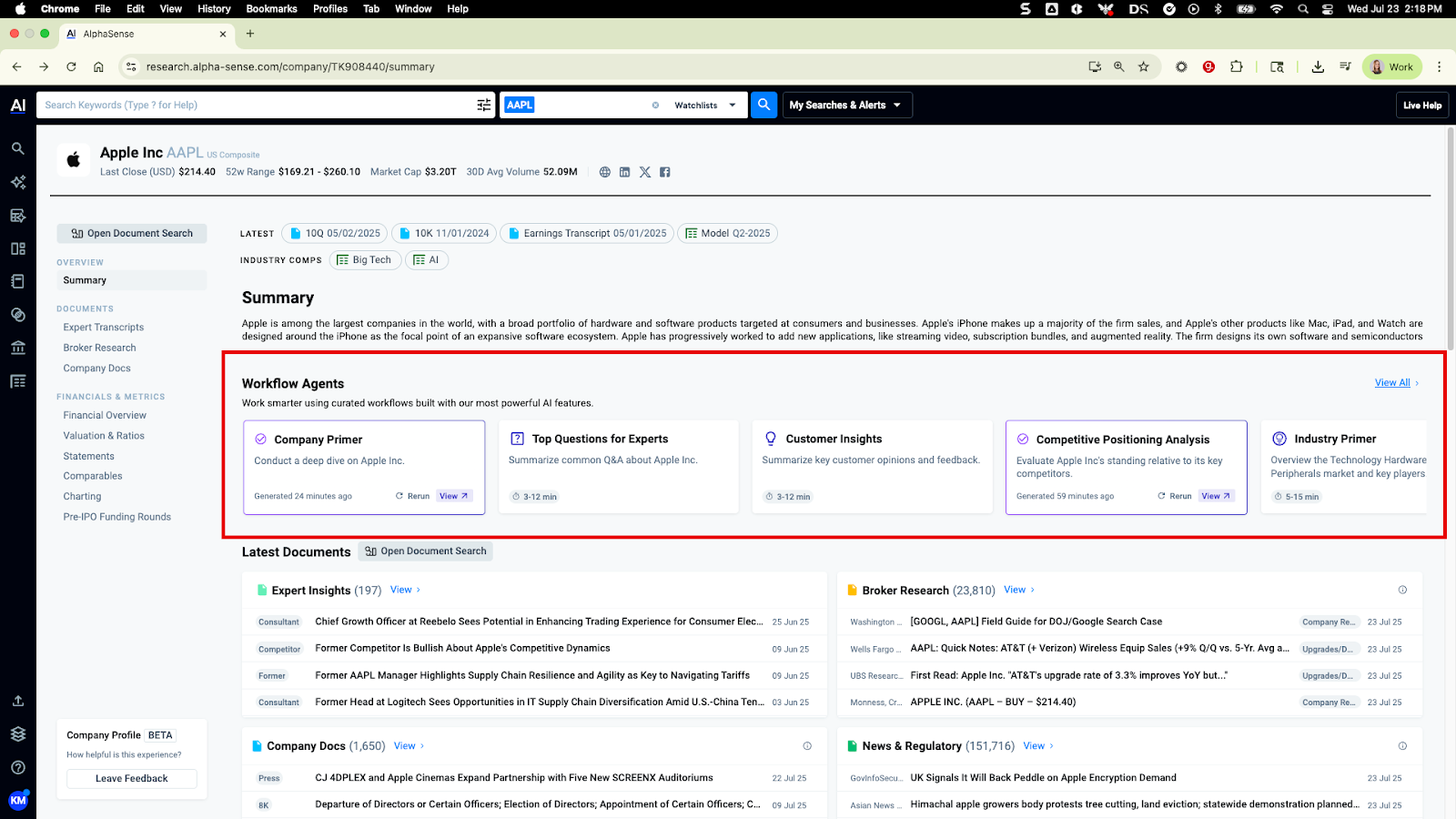View all Broker Research documents
Viewport: 1456px width, 819px height.
tap(1019, 590)
